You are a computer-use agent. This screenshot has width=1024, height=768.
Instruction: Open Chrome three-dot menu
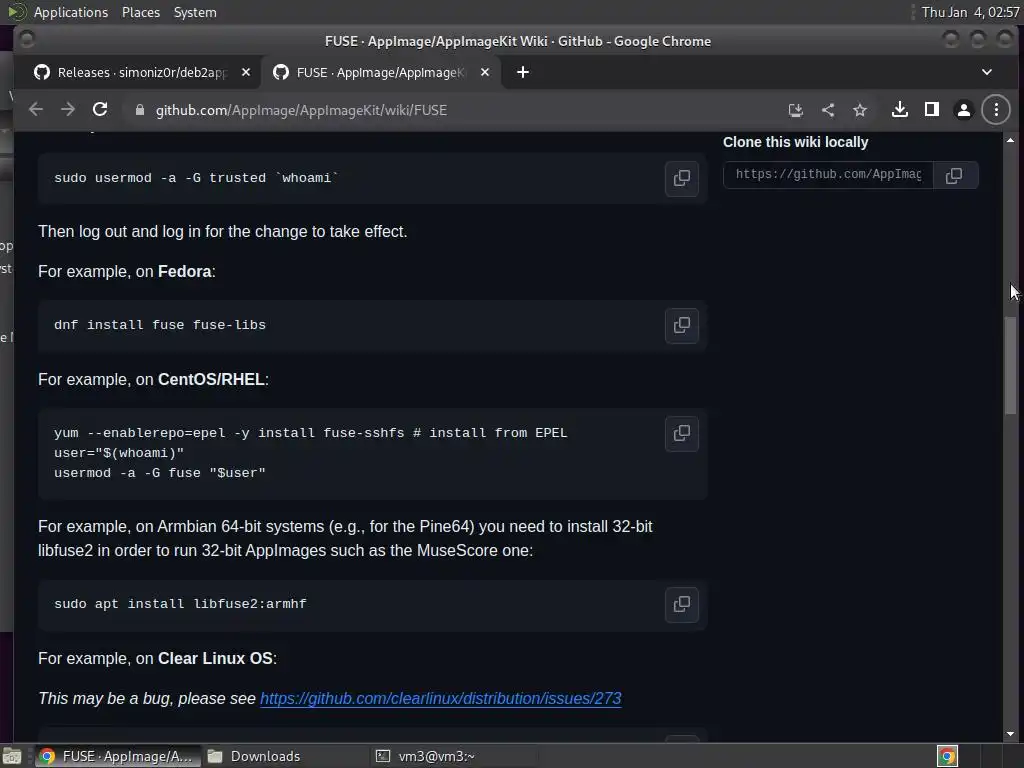click(x=996, y=110)
